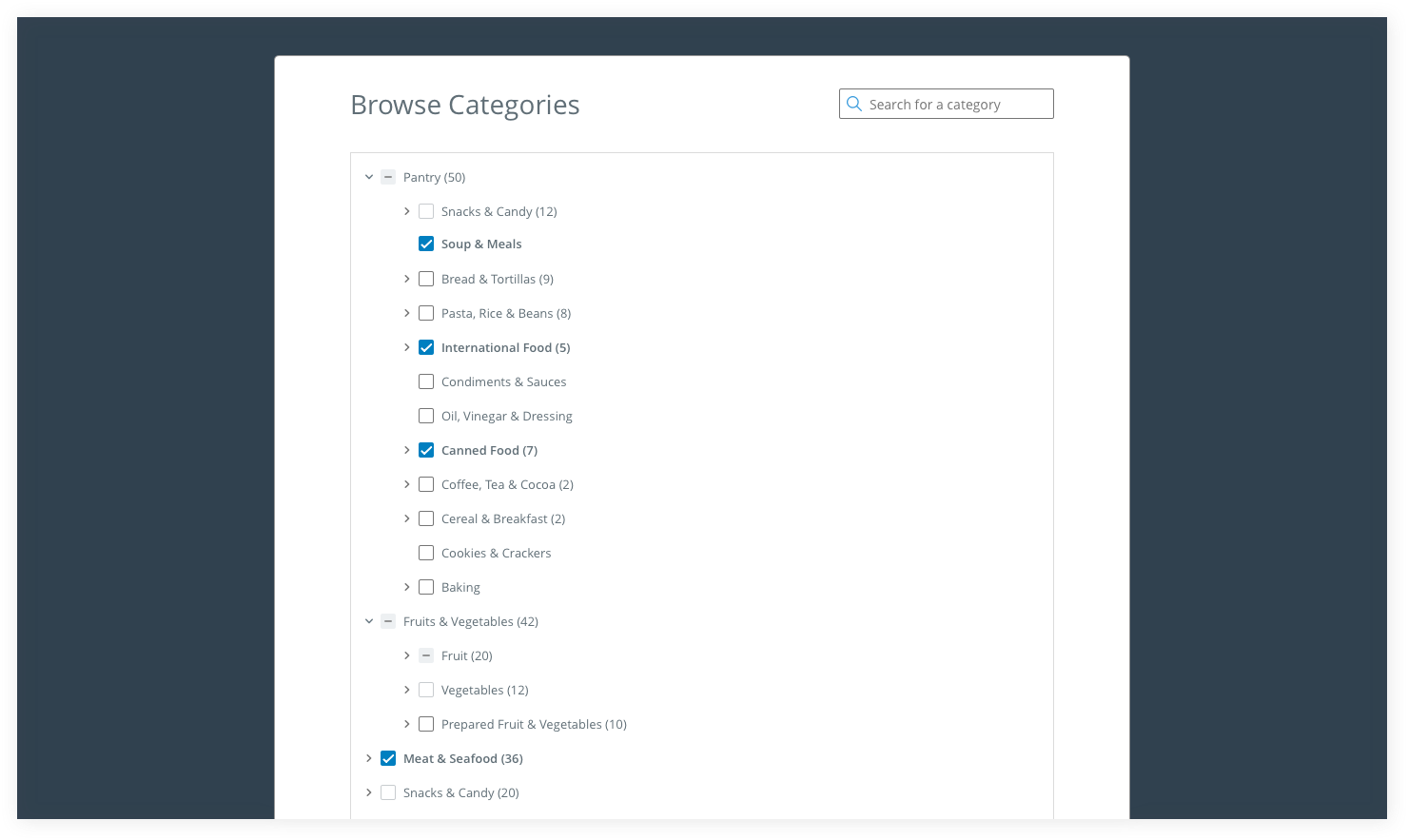Collapse the Pantry category
The image size is (1408, 840).
[x=369, y=177]
